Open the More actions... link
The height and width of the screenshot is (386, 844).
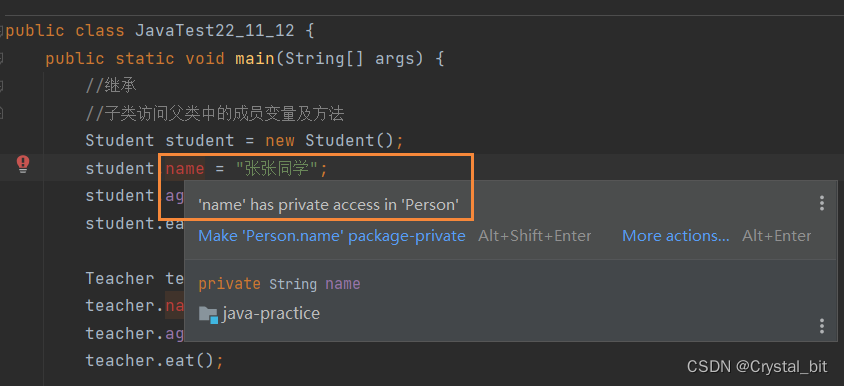point(676,236)
